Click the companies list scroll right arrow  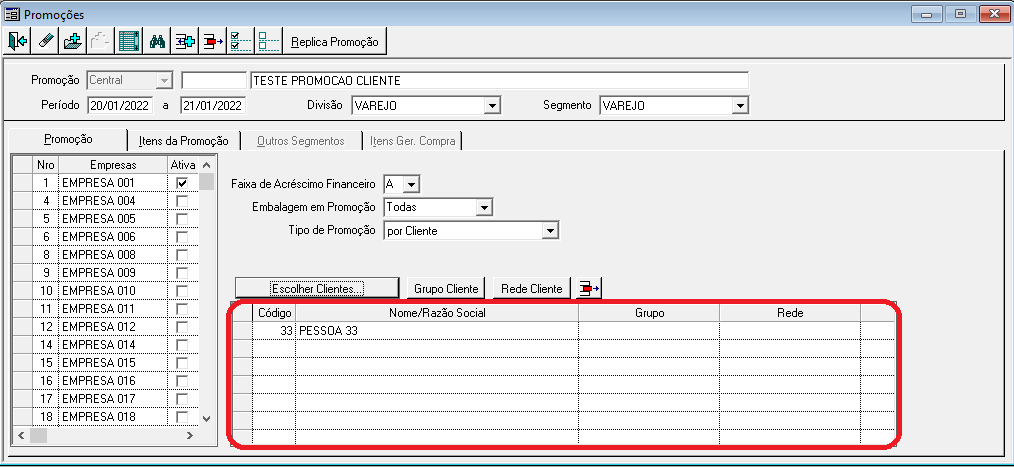pyautogui.click(x=190, y=435)
